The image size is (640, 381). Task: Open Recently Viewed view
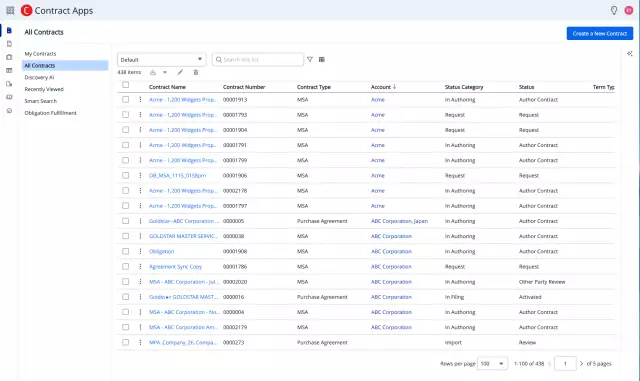(44, 89)
